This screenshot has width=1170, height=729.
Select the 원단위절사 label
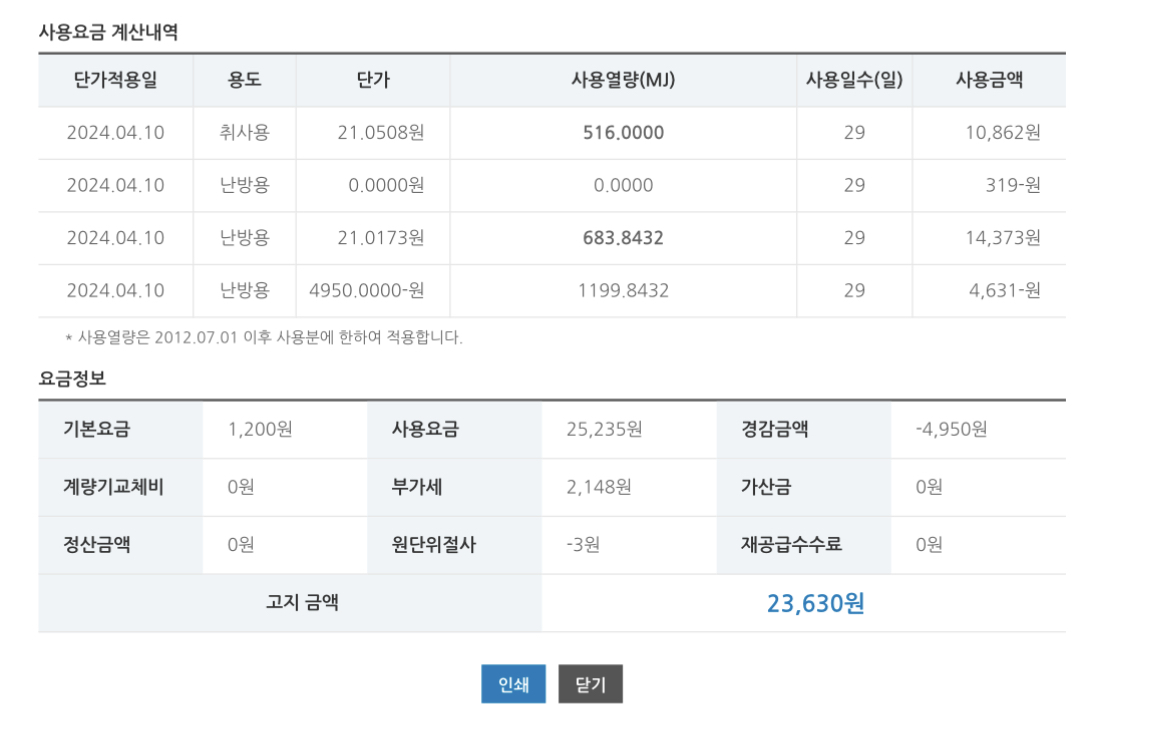[434, 546]
